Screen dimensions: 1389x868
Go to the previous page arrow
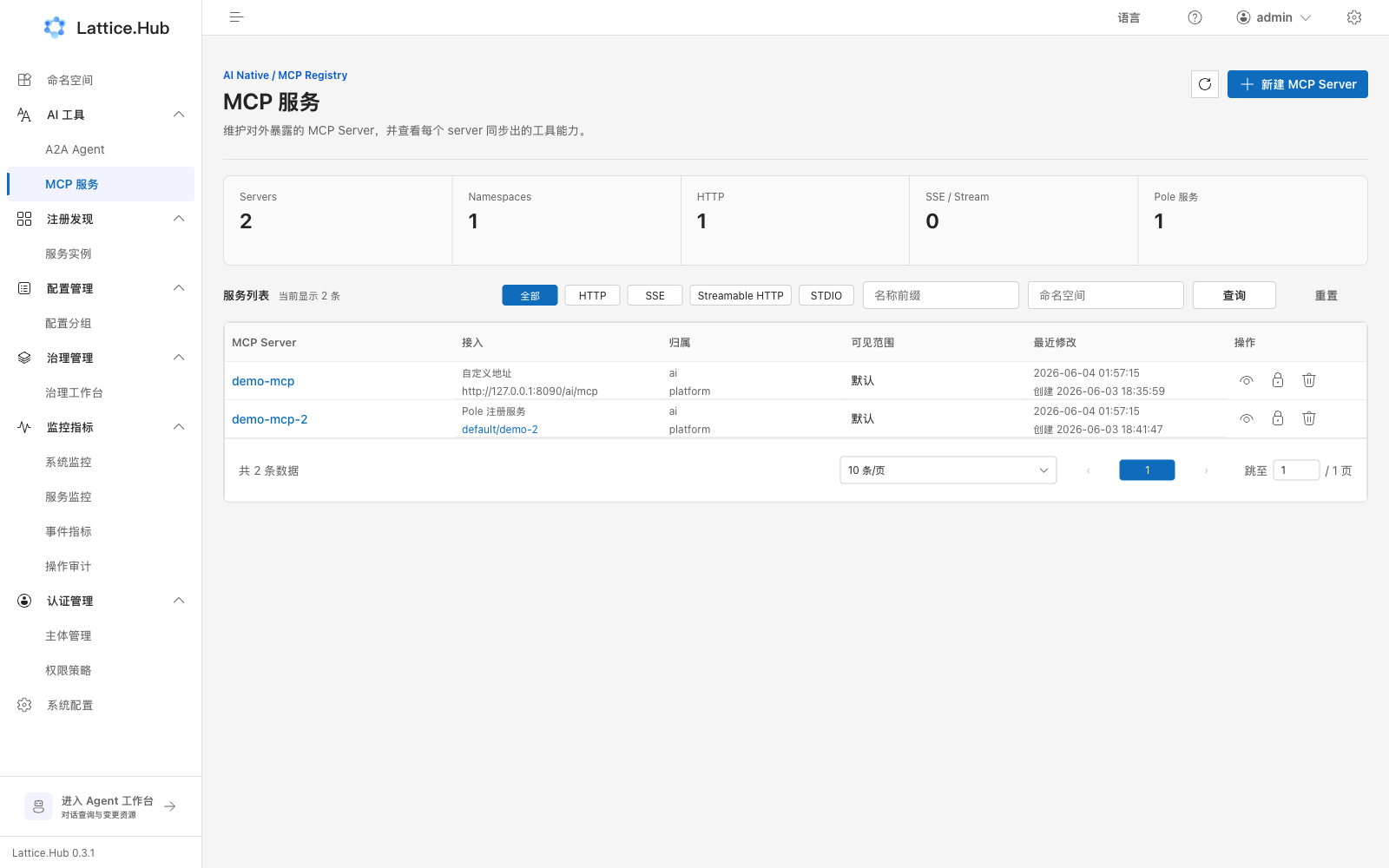coord(1088,470)
